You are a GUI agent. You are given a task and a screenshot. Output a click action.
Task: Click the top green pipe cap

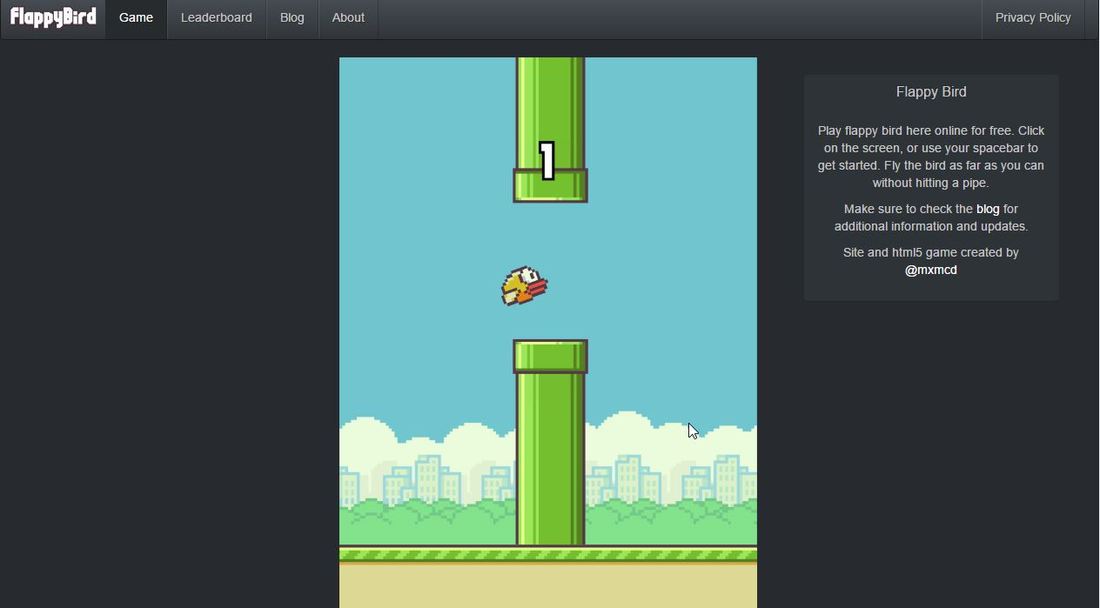[x=550, y=186]
